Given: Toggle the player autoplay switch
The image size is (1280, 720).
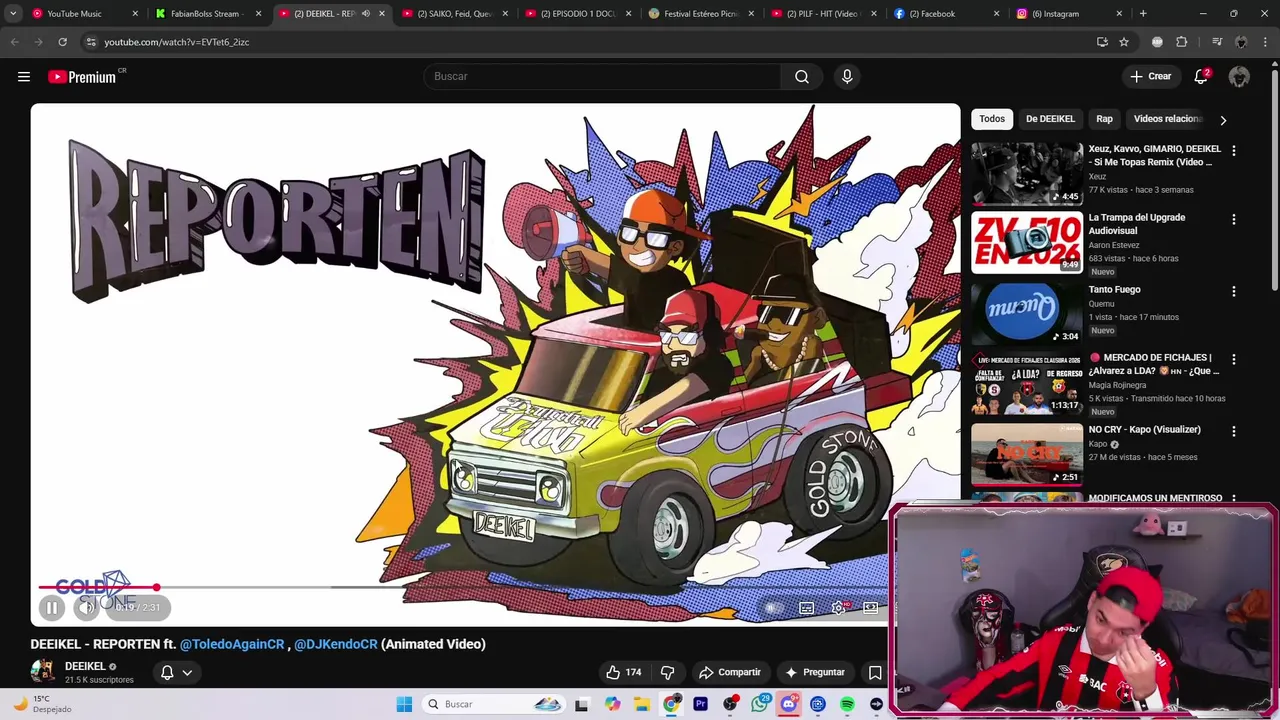Looking at the screenshot, I should pyautogui.click(x=773, y=607).
